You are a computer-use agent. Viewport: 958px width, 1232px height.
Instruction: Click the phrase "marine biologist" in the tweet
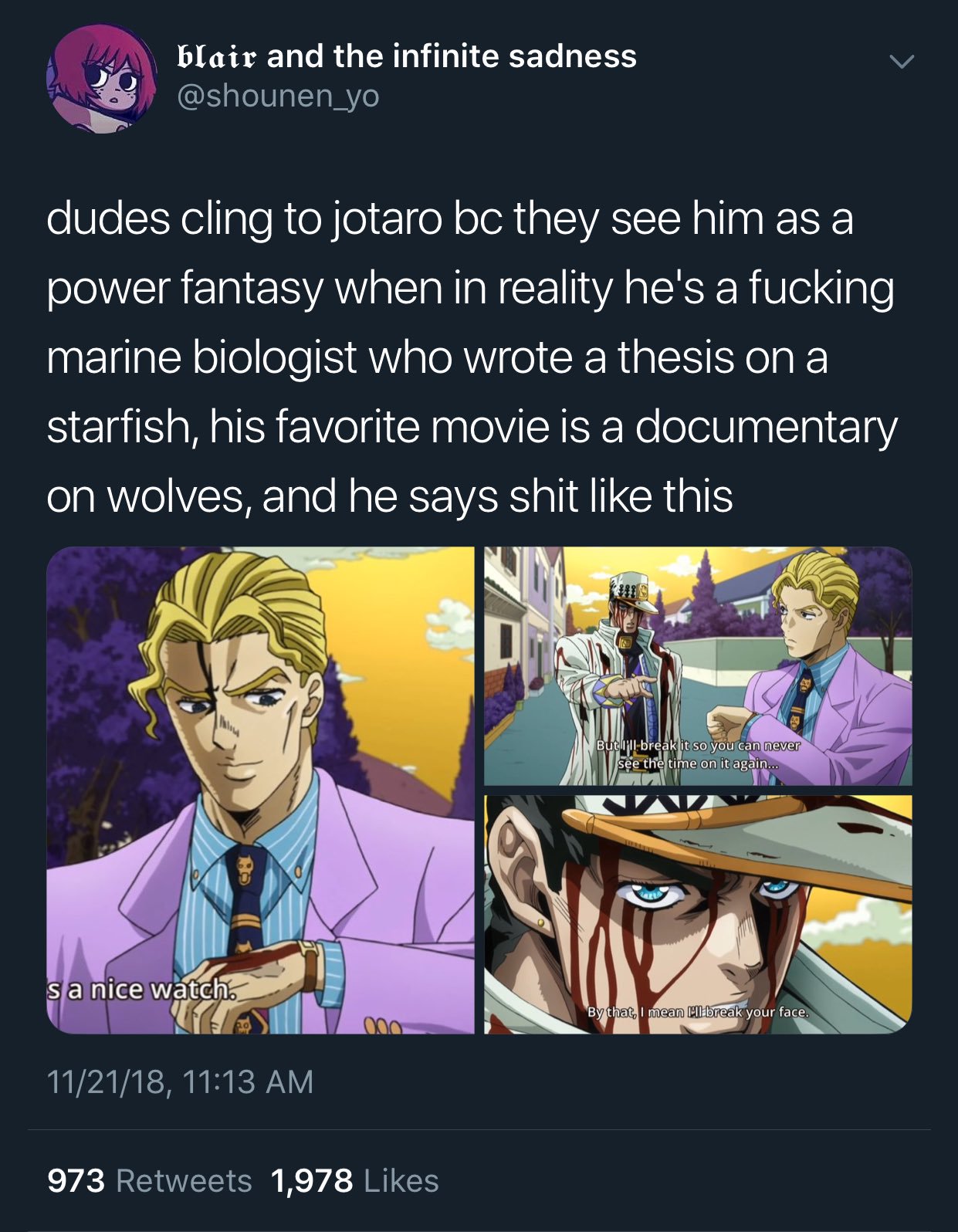(x=201, y=358)
